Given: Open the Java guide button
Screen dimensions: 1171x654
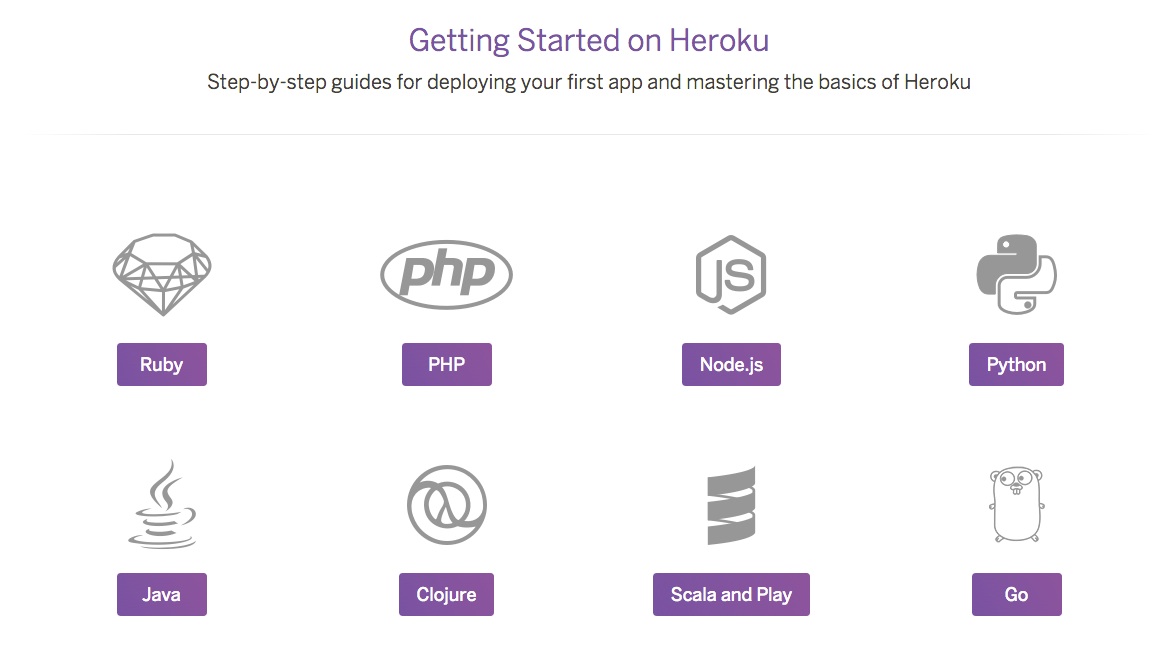Looking at the screenshot, I should point(162,594).
